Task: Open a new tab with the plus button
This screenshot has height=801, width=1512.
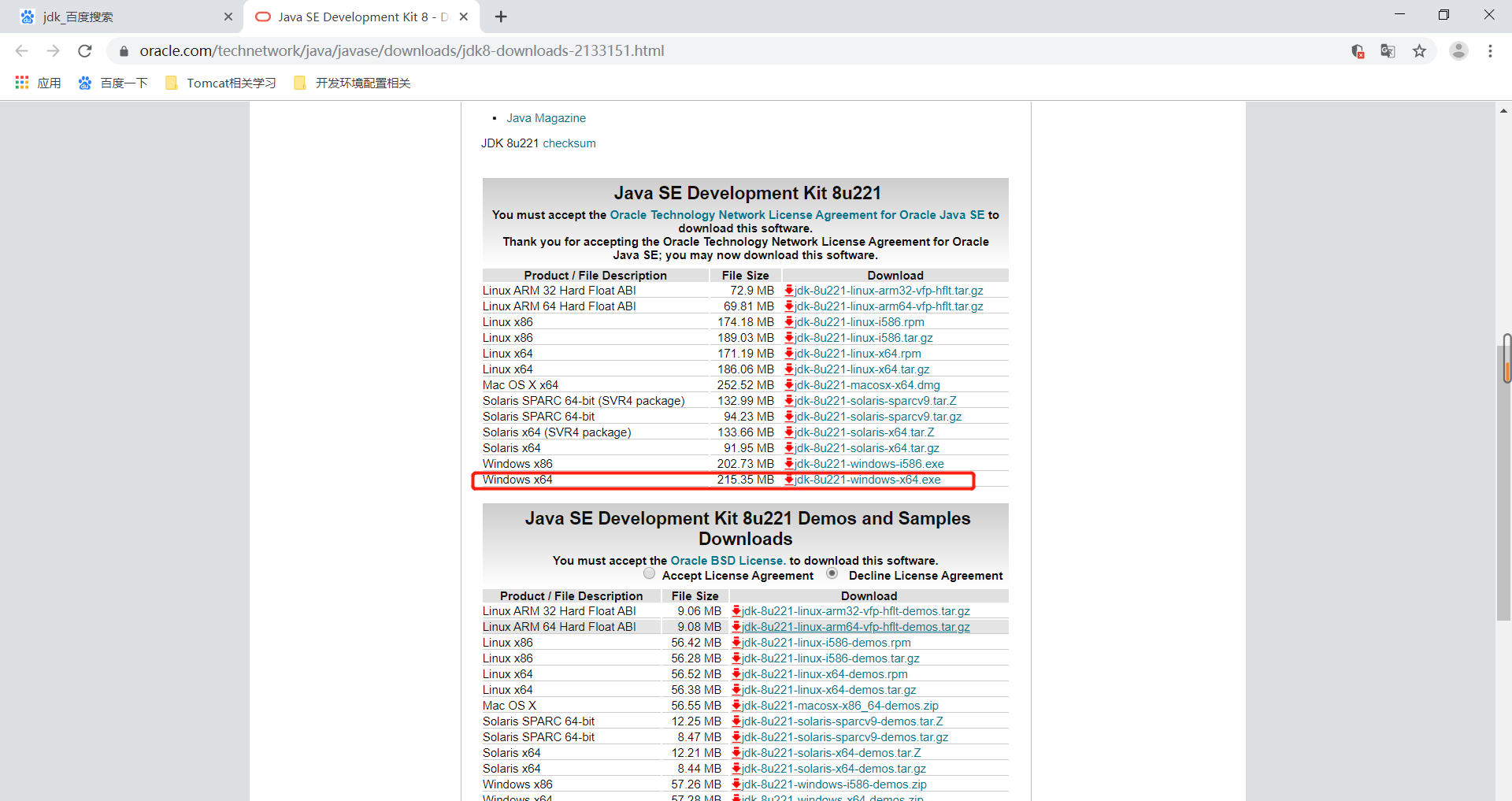Action: (501, 17)
